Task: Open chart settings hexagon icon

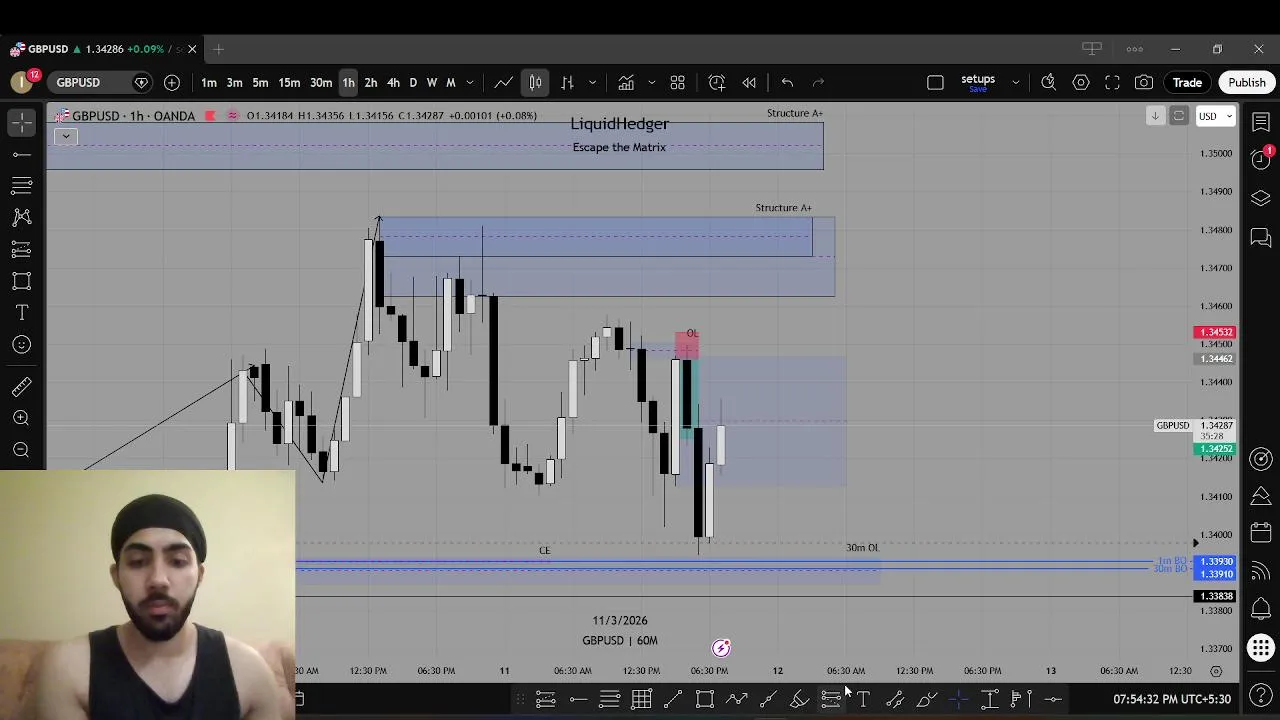Action: tap(1081, 82)
